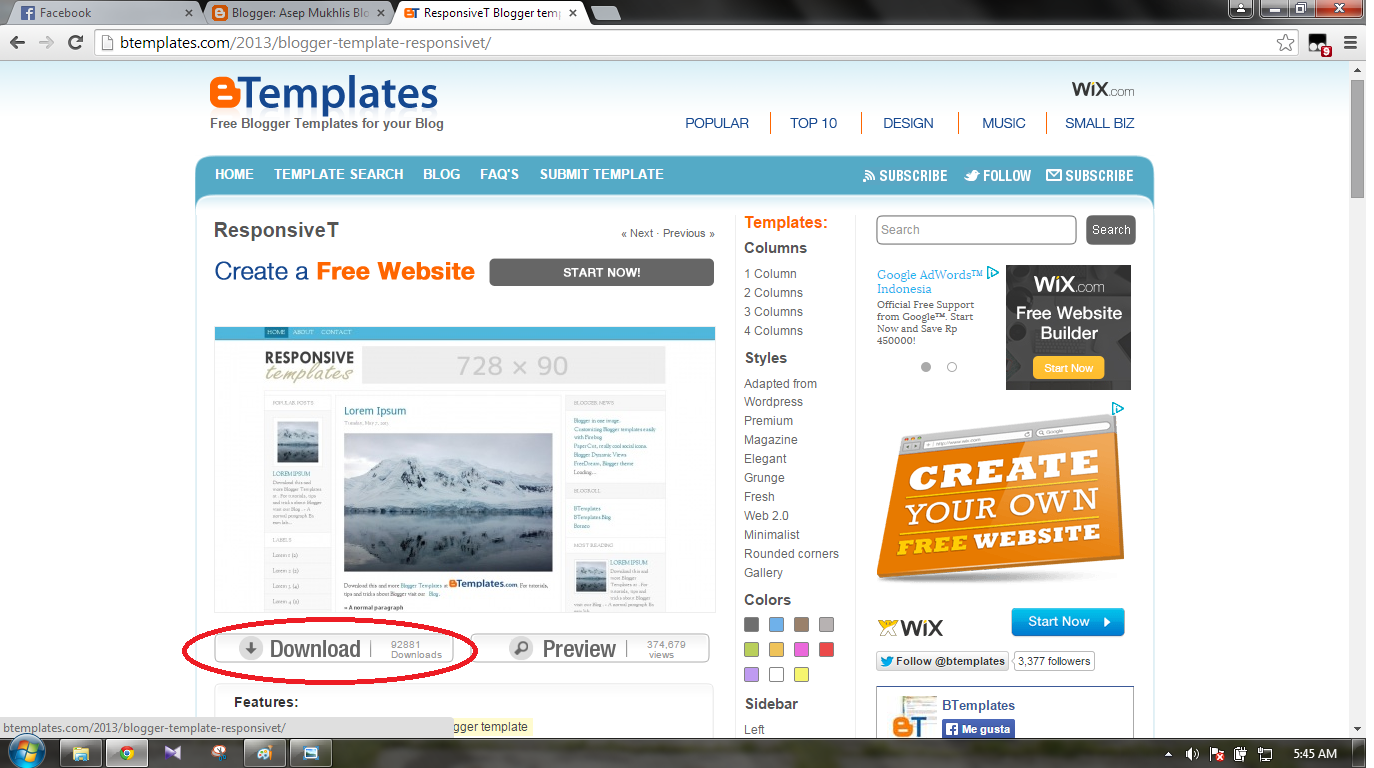Go to Previous template link

click(689, 233)
